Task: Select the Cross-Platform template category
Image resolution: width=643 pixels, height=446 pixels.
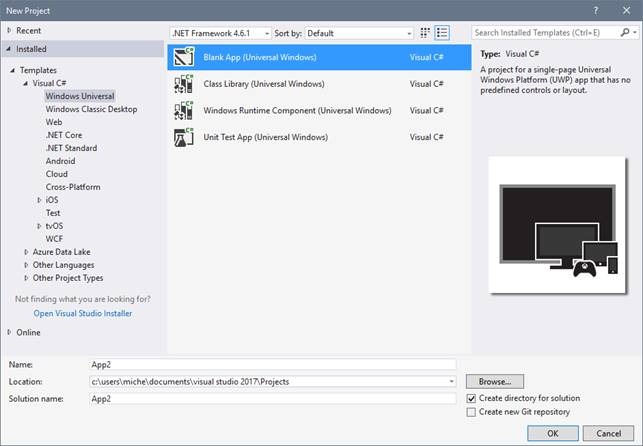Action: (73, 187)
